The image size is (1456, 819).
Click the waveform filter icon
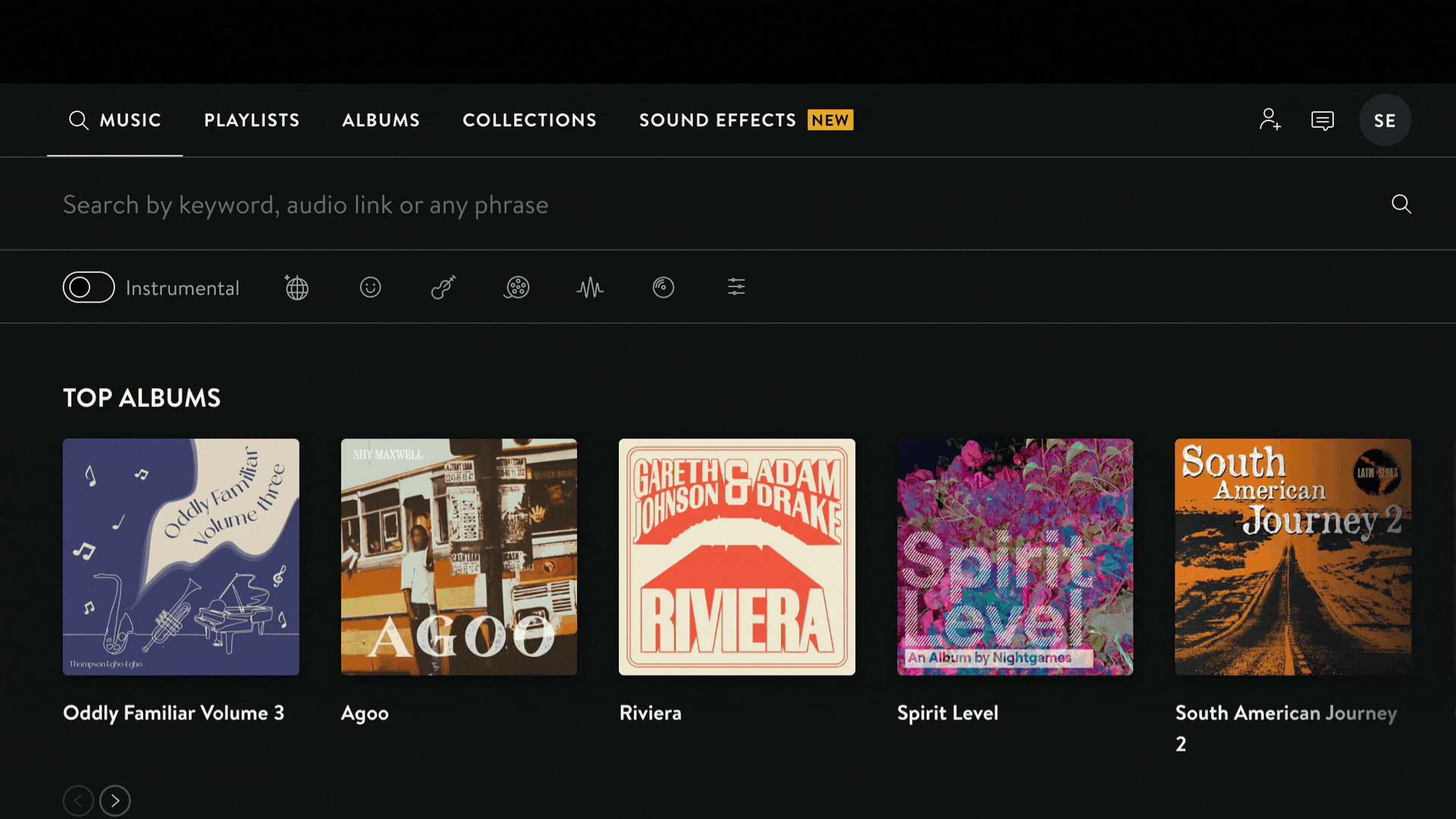pos(590,287)
